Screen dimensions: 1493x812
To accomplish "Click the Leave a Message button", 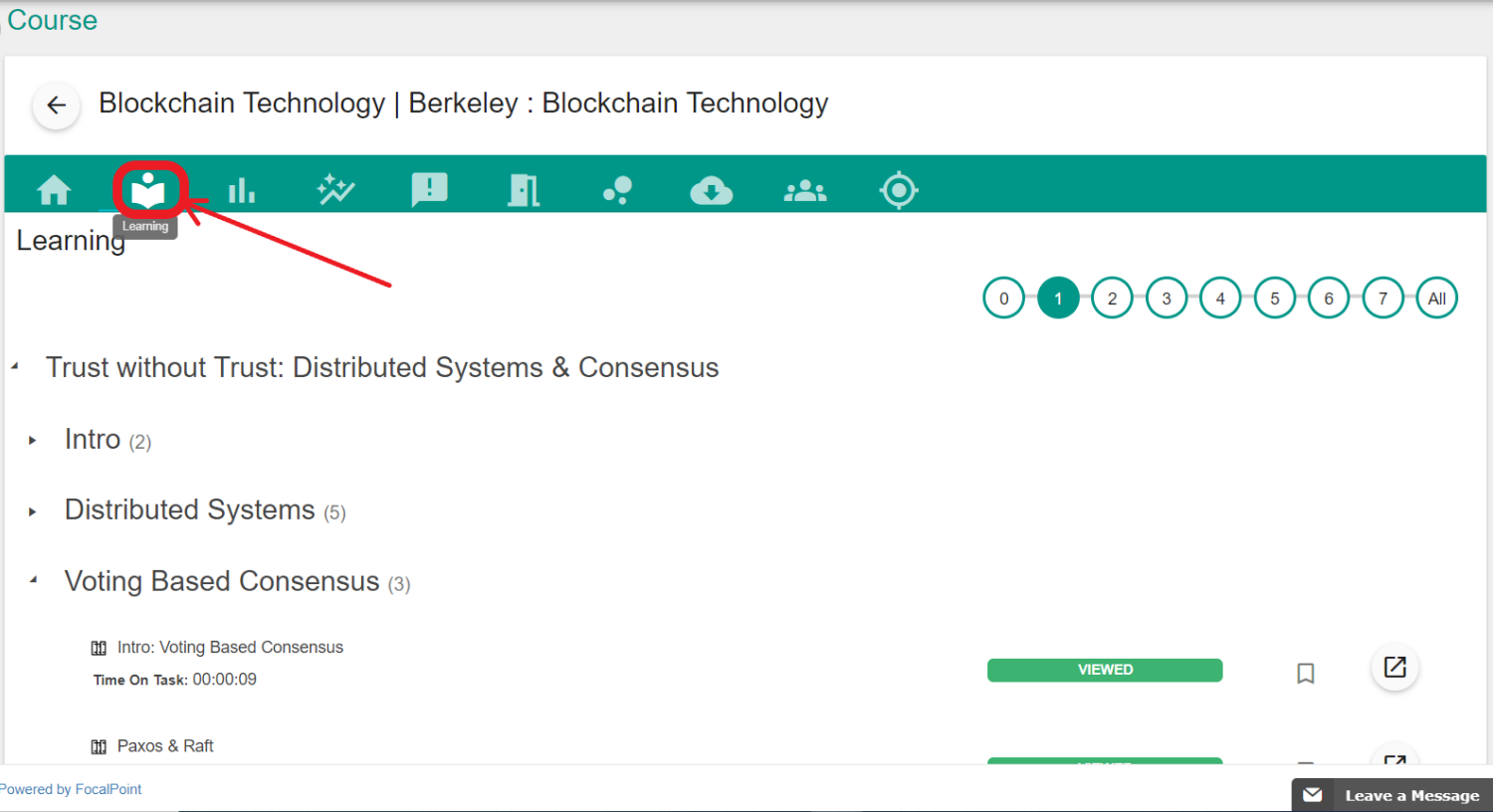I will coord(1391,795).
